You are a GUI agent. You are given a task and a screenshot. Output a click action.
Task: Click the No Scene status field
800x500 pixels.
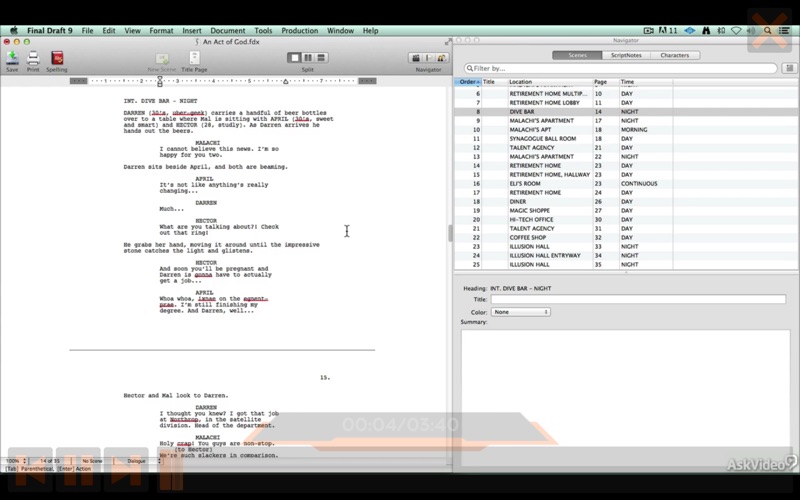pos(92,461)
